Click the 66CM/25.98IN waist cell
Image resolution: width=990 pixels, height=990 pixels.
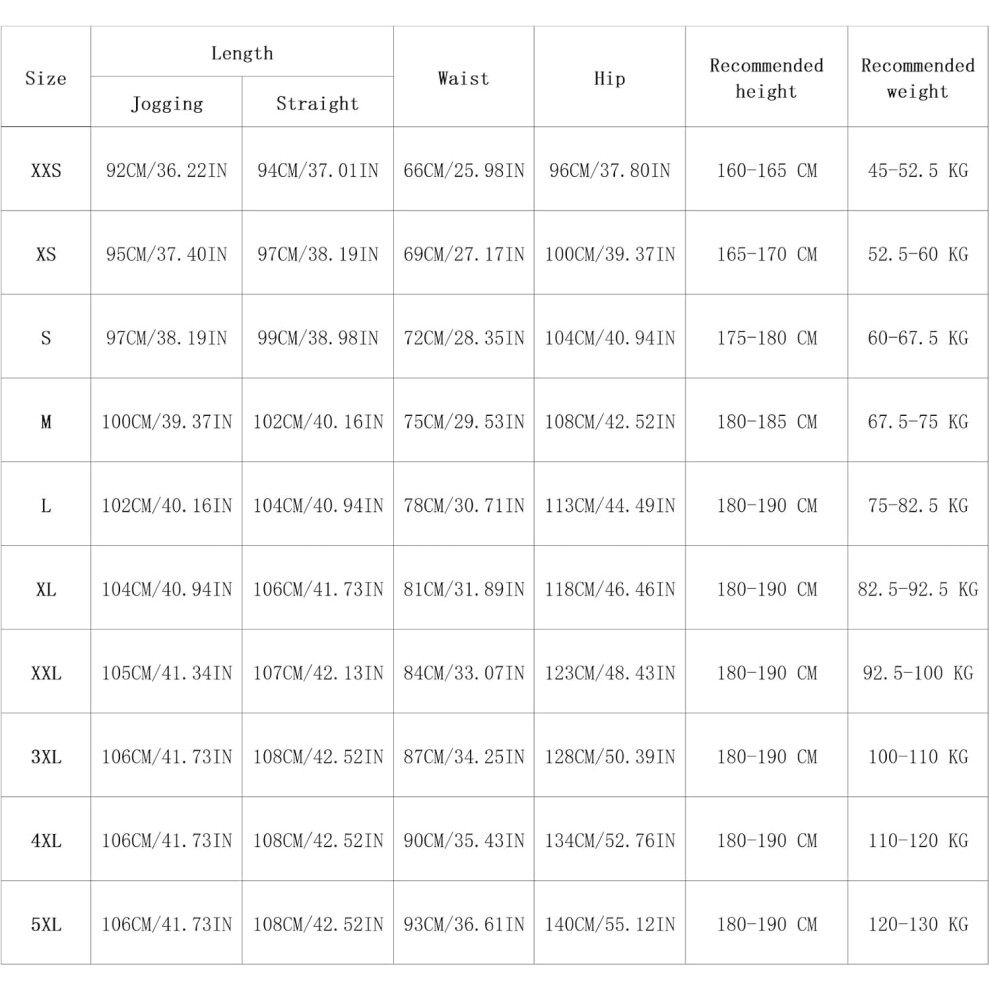tap(464, 170)
